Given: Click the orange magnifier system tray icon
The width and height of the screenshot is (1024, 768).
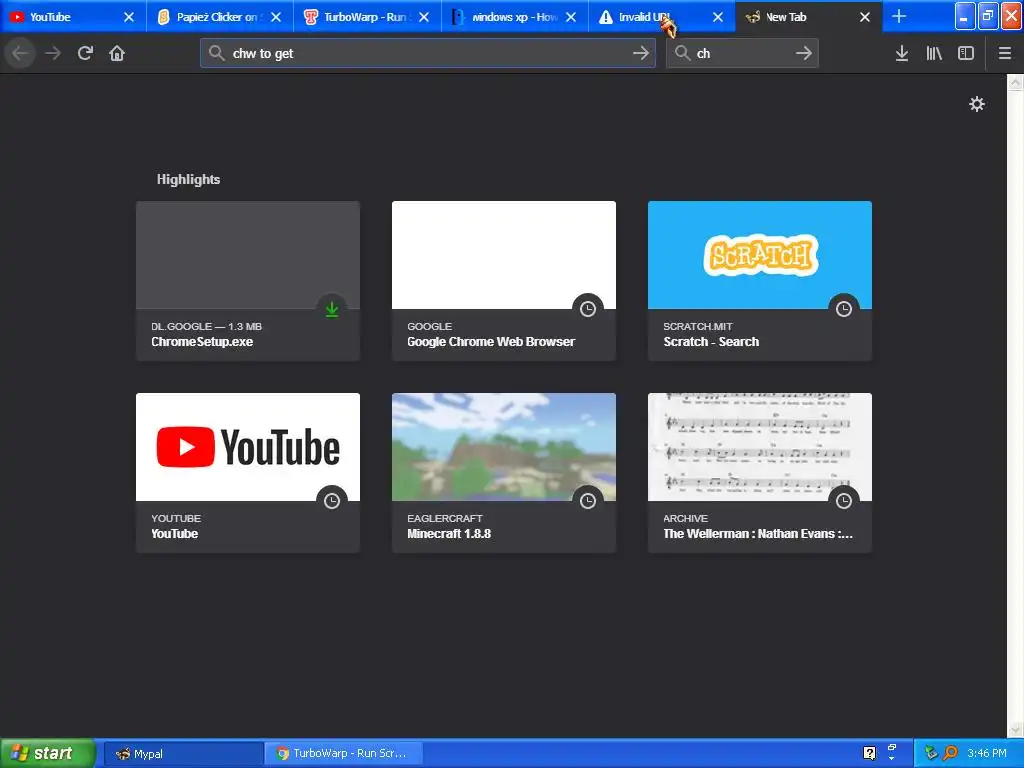Looking at the screenshot, I should coord(951,753).
